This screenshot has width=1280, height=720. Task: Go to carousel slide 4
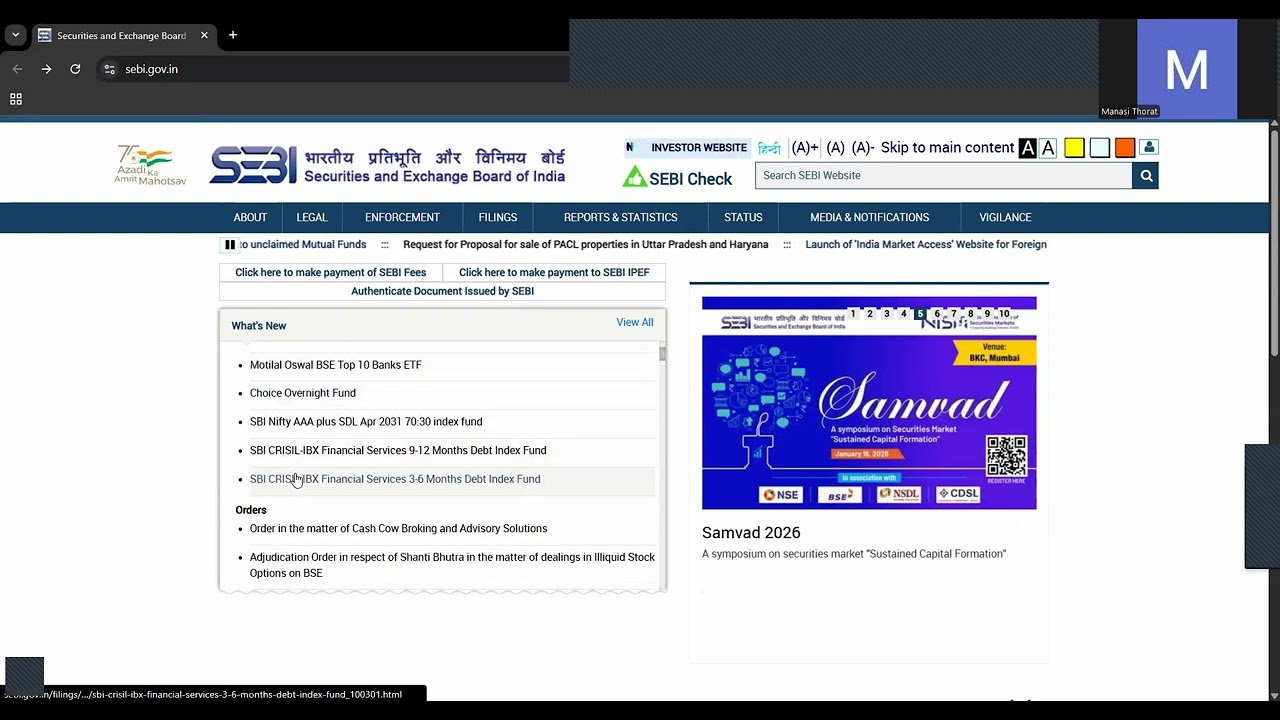[x=903, y=314]
